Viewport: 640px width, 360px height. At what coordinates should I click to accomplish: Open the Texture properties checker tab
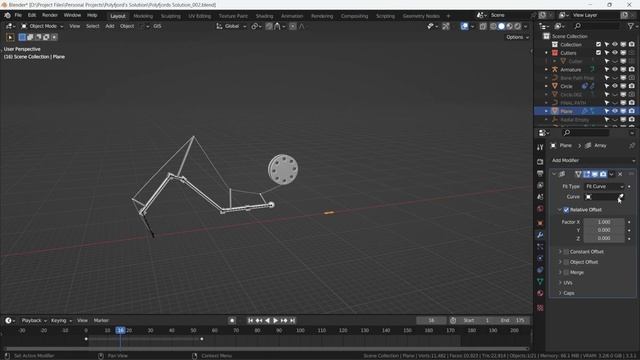click(x=540, y=308)
